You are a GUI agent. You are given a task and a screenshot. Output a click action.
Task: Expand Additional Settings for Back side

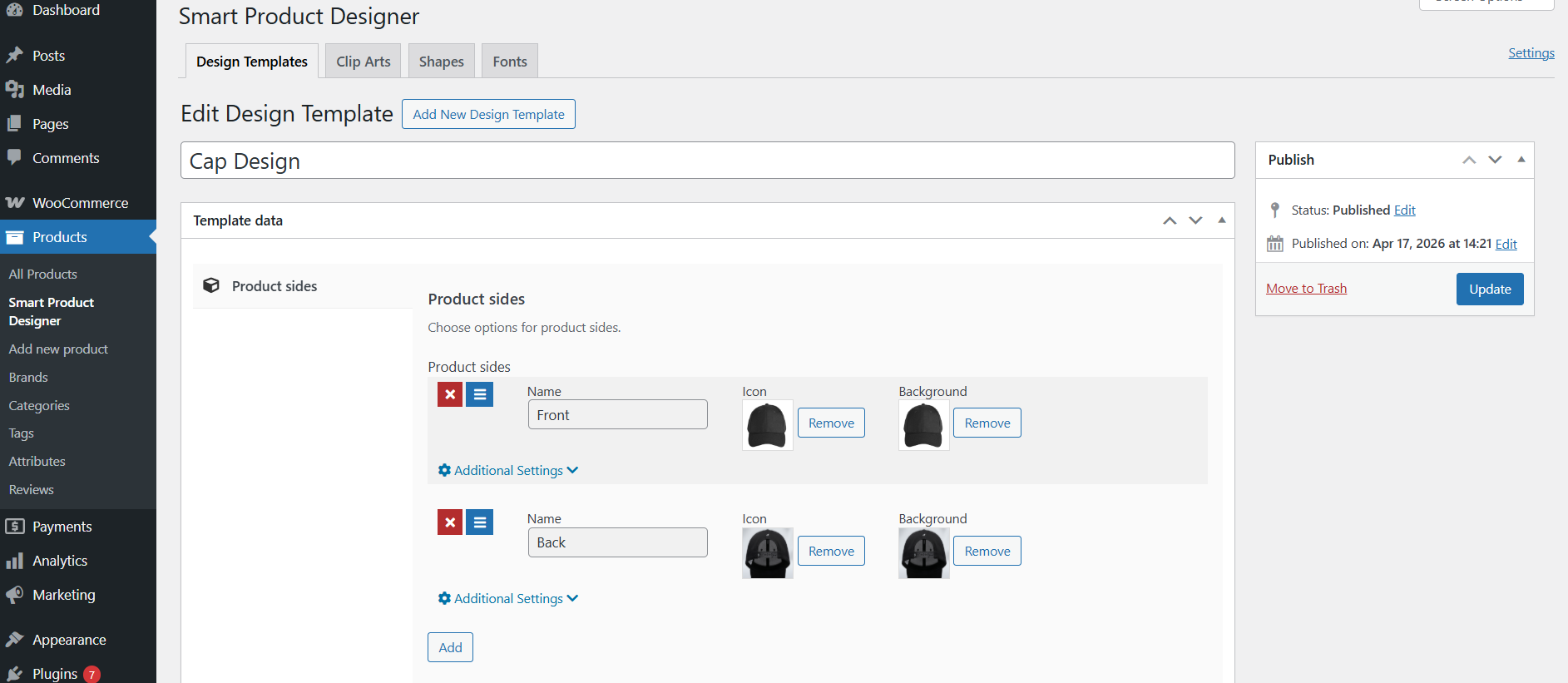508,598
